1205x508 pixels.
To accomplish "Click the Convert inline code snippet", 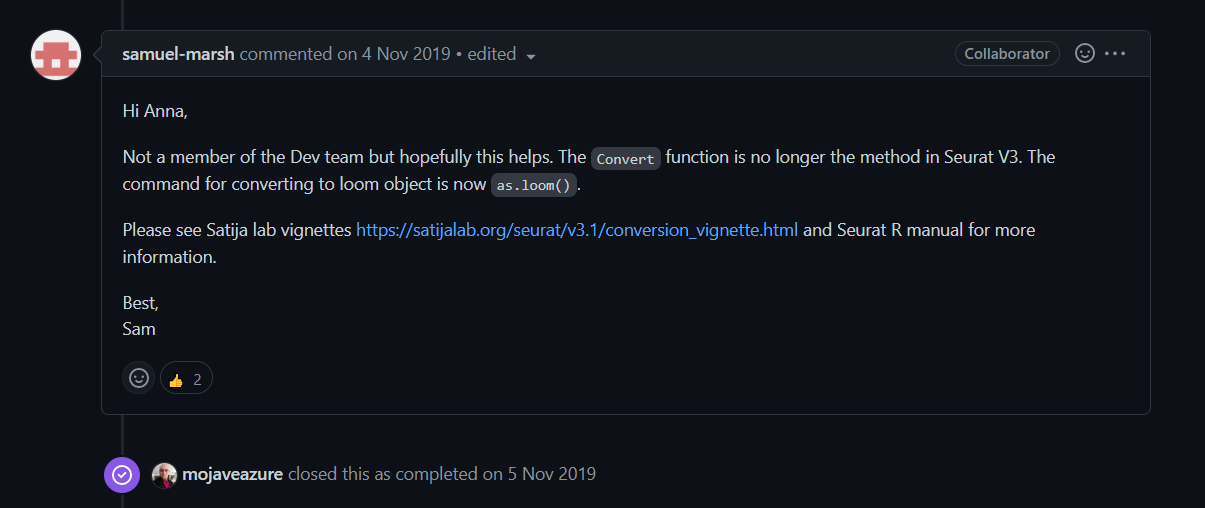I will pos(626,158).
